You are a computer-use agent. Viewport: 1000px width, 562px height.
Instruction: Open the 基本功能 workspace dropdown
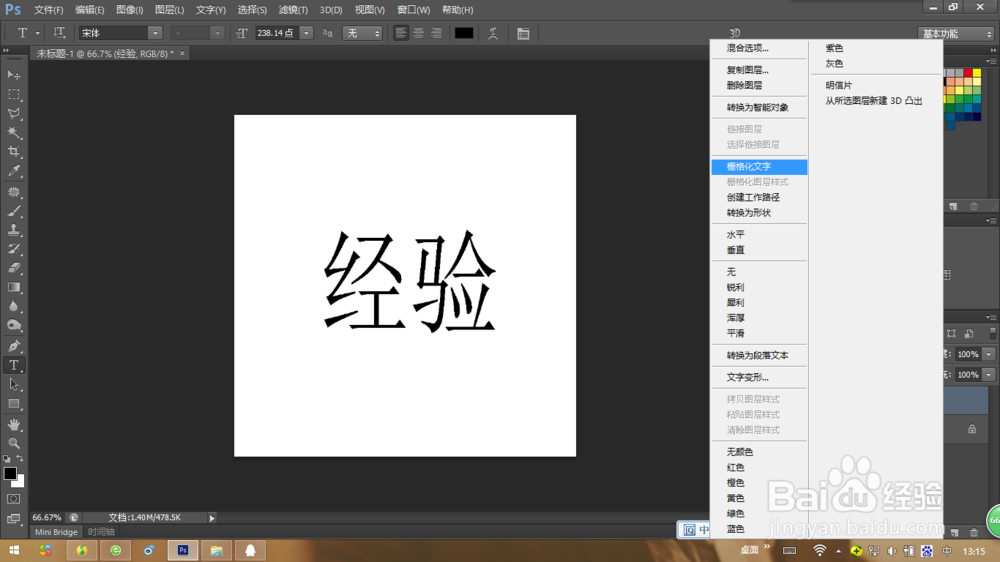[x=956, y=34]
